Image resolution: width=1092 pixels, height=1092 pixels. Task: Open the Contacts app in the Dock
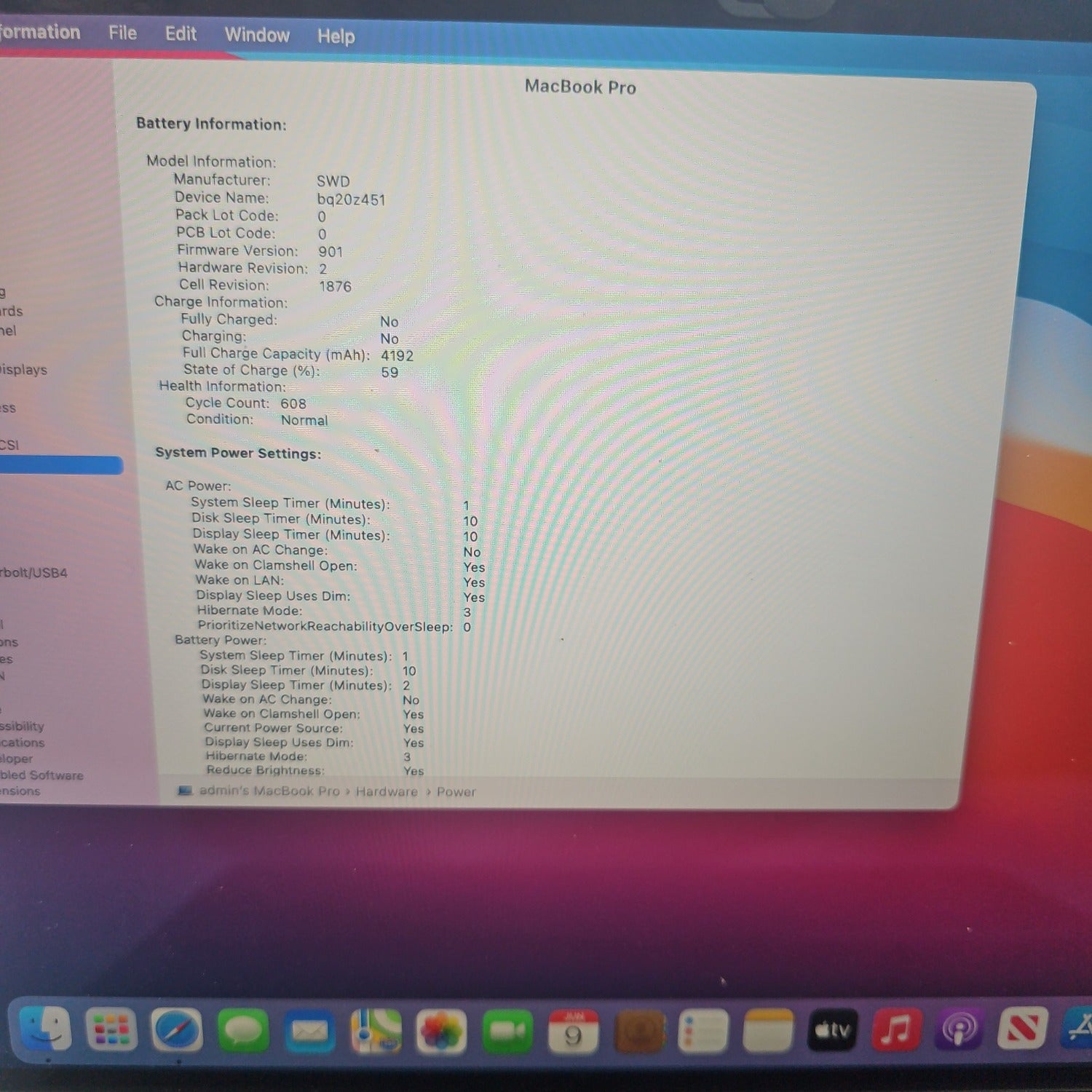[x=639, y=1032]
